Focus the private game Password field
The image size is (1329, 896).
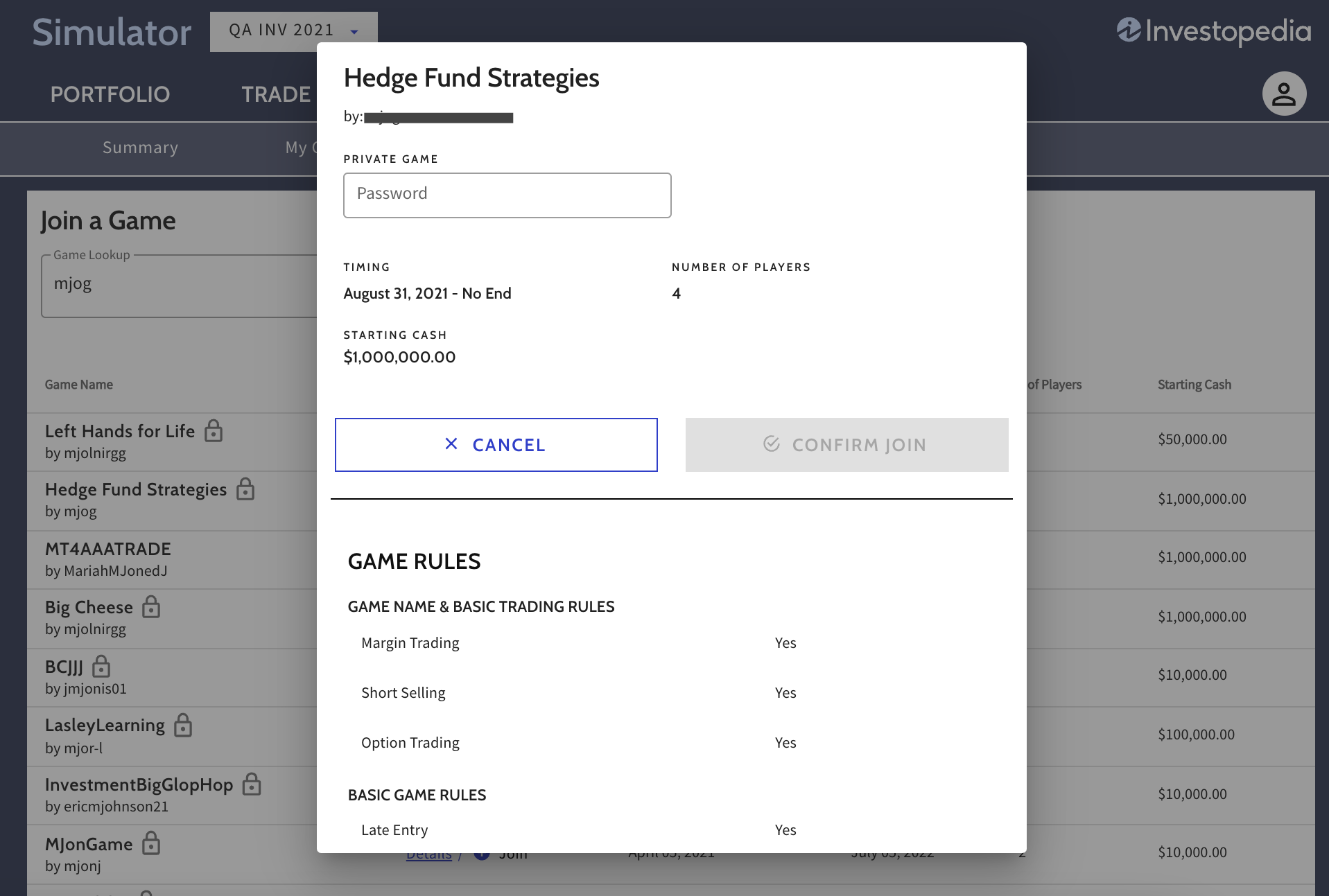point(507,195)
